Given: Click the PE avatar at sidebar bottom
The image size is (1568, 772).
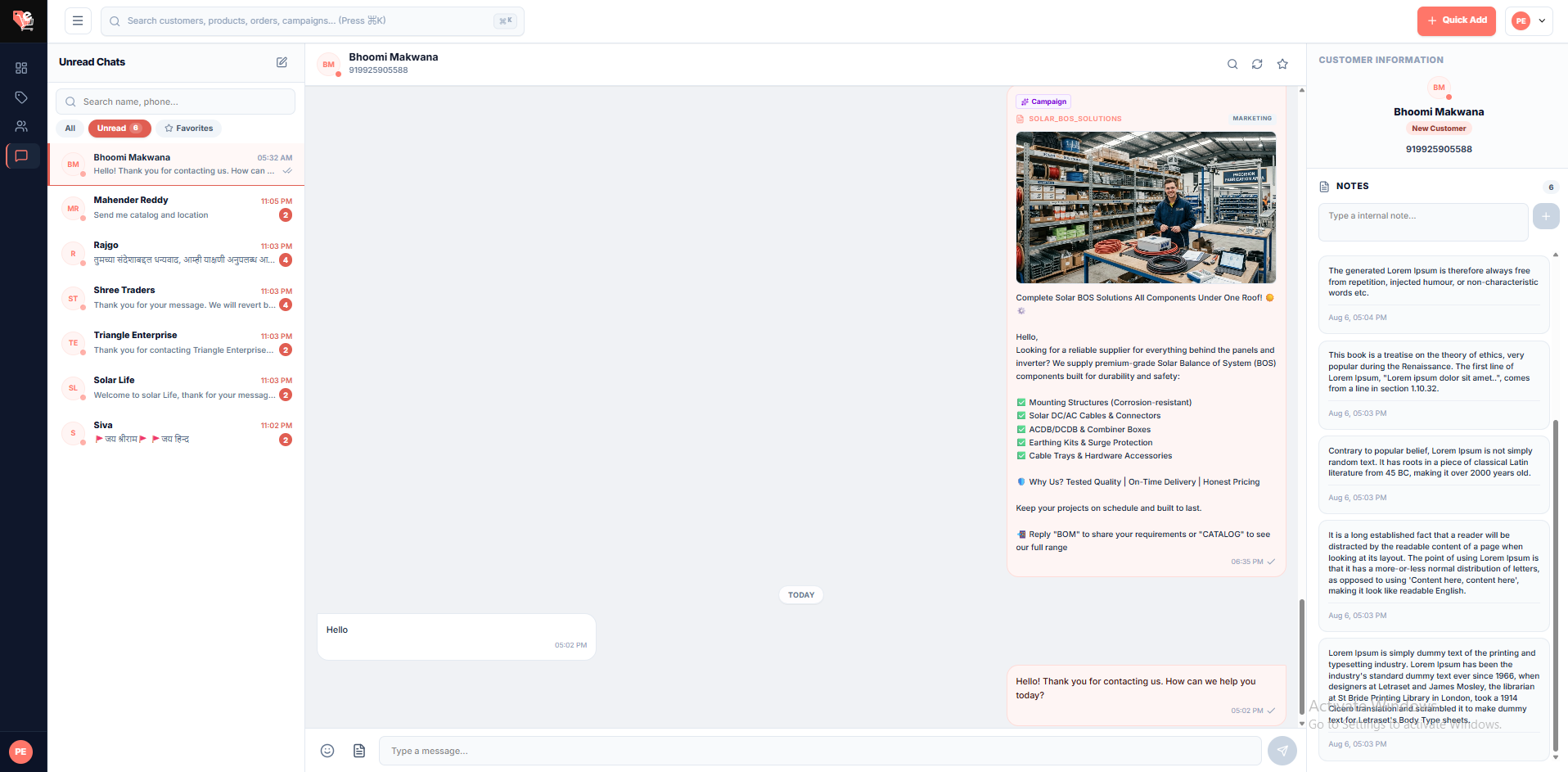Looking at the screenshot, I should click(20, 752).
